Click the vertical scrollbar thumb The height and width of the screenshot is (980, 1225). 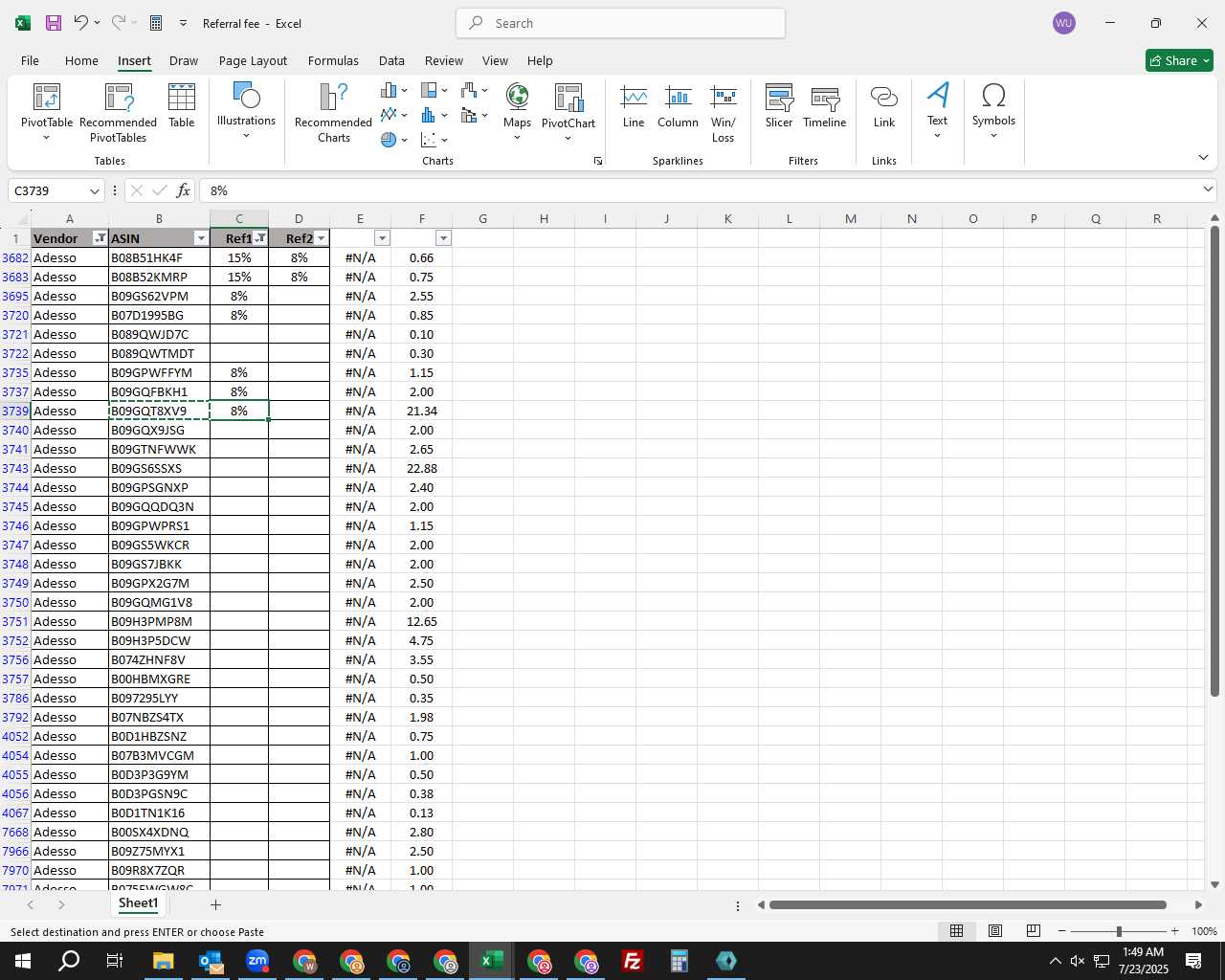(x=1214, y=460)
